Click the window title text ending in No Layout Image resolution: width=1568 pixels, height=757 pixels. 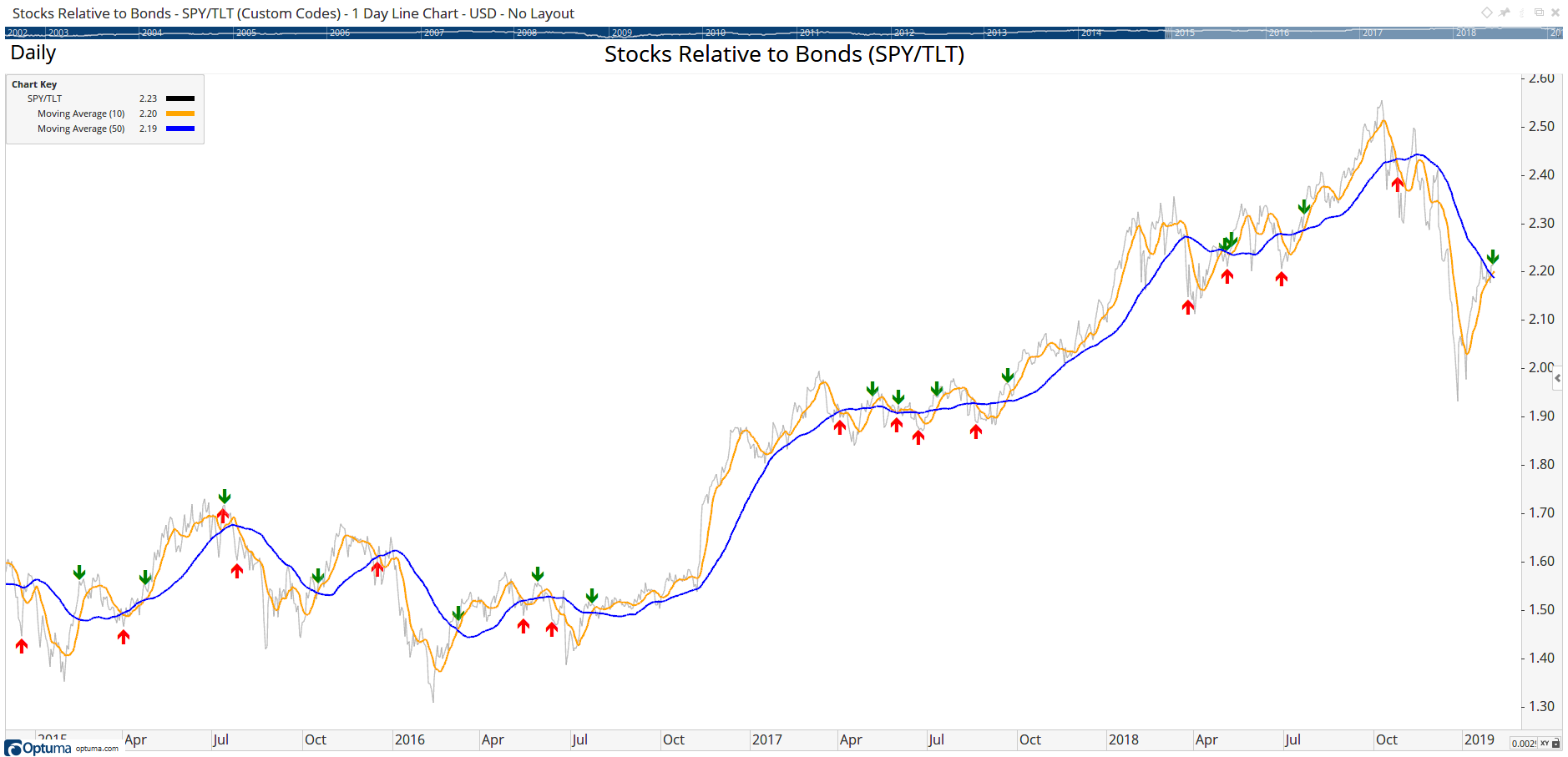pyautogui.click(x=293, y=13)
